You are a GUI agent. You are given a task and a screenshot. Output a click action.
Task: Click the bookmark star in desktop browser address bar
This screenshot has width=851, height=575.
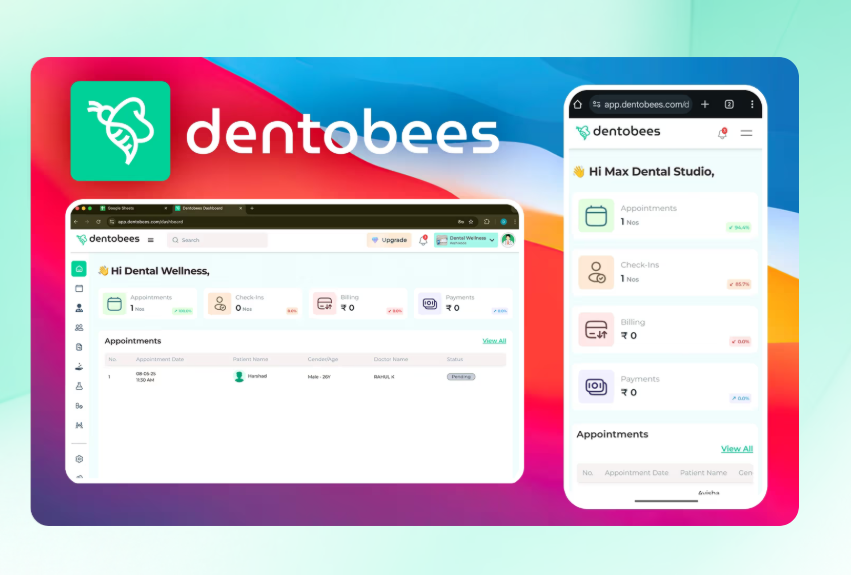(471, 222)
